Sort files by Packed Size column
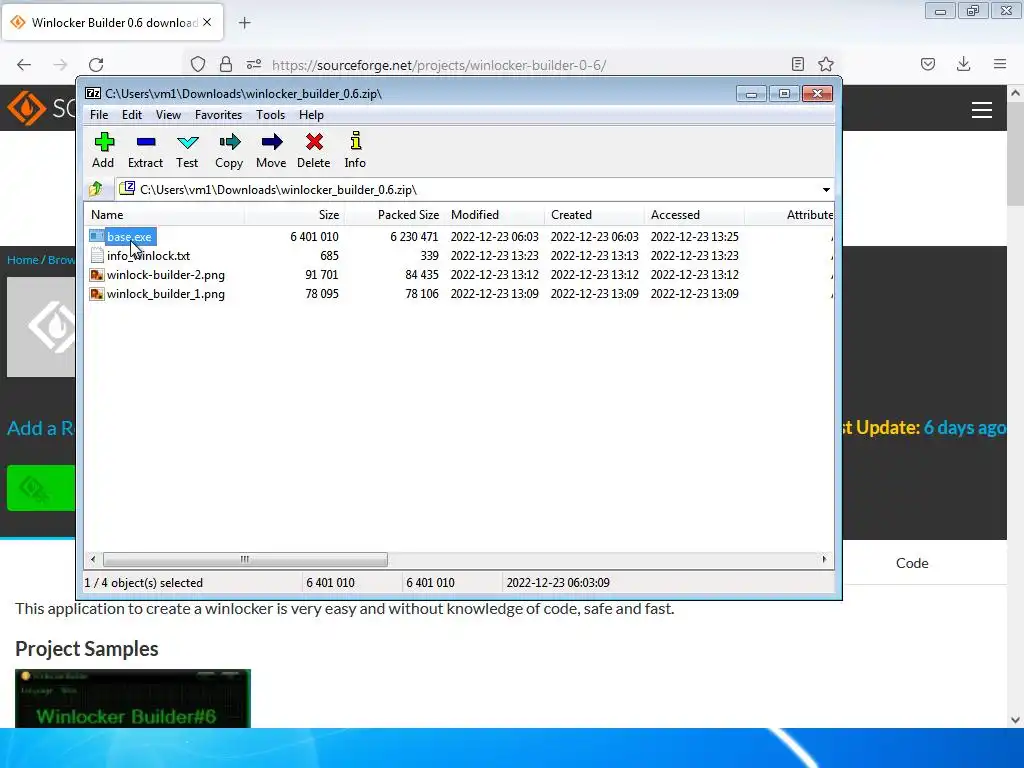 (394, 215)
